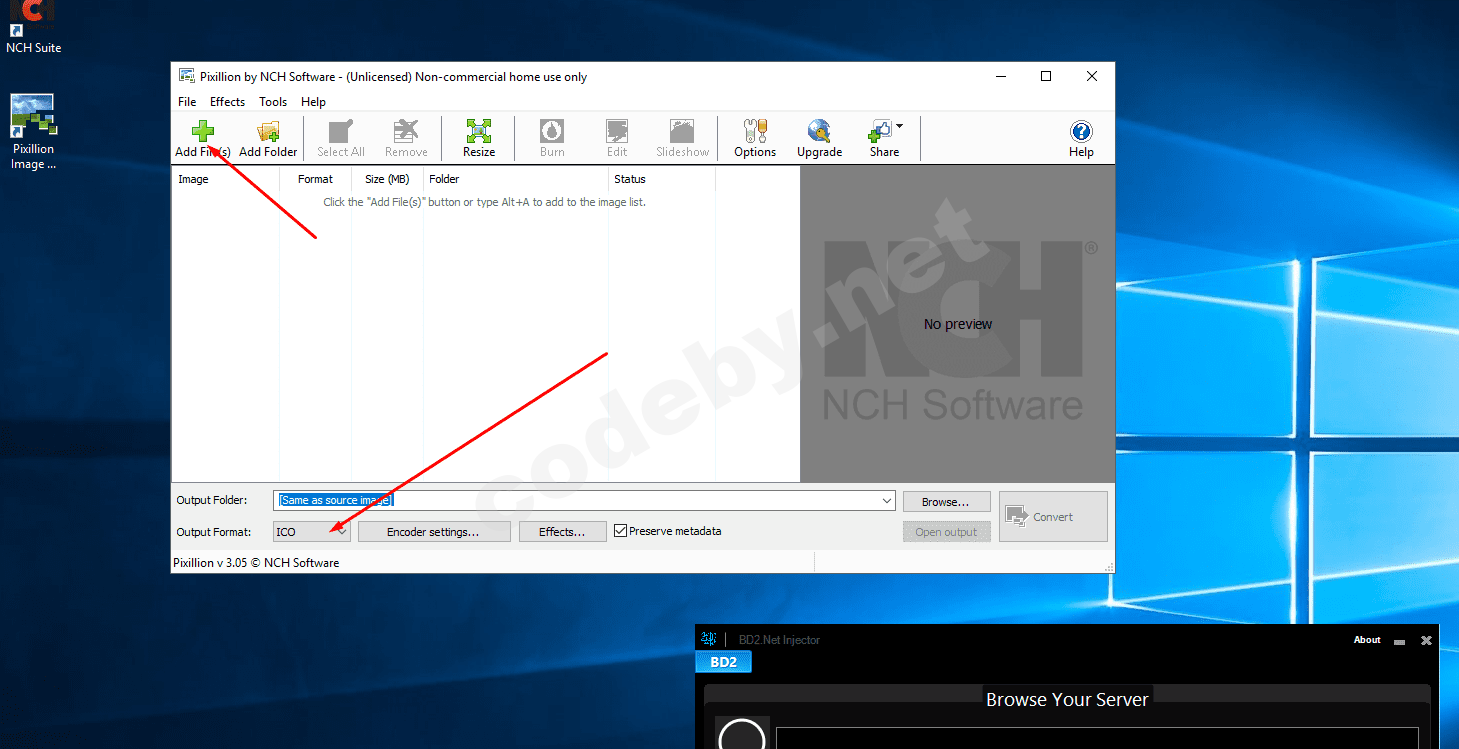This screenshot has width=1459, height=749.
Task: Minimize the BD2.Net Injector window
Action: tap(1399, 641)
